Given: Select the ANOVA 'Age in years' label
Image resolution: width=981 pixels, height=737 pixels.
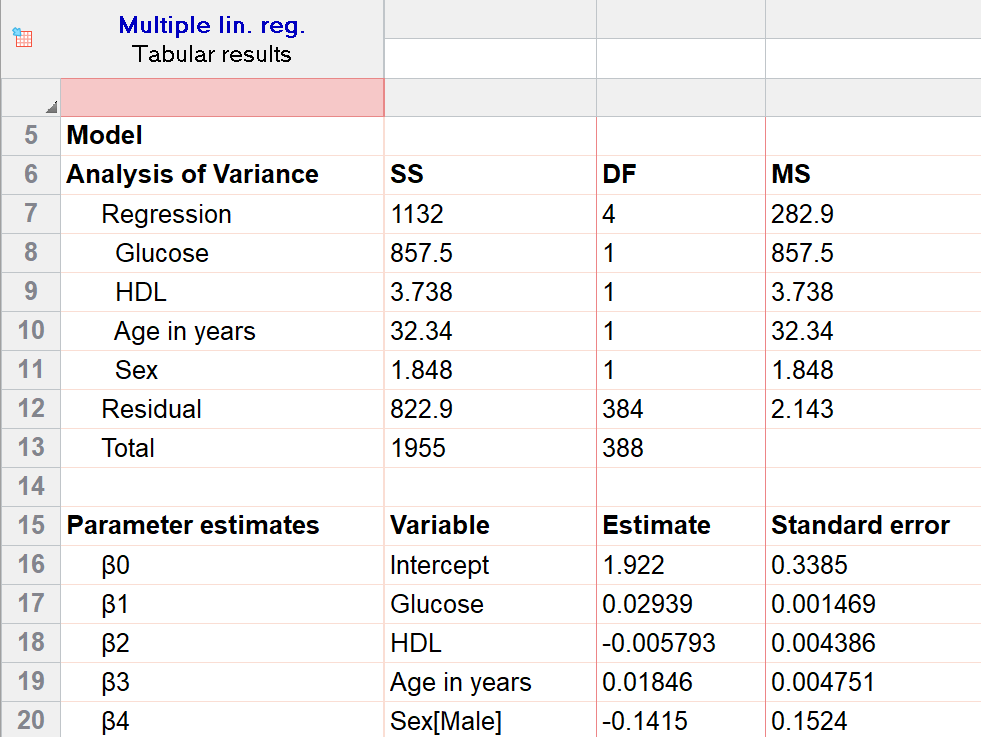Looking at the screenshot, I should [185, 331].
